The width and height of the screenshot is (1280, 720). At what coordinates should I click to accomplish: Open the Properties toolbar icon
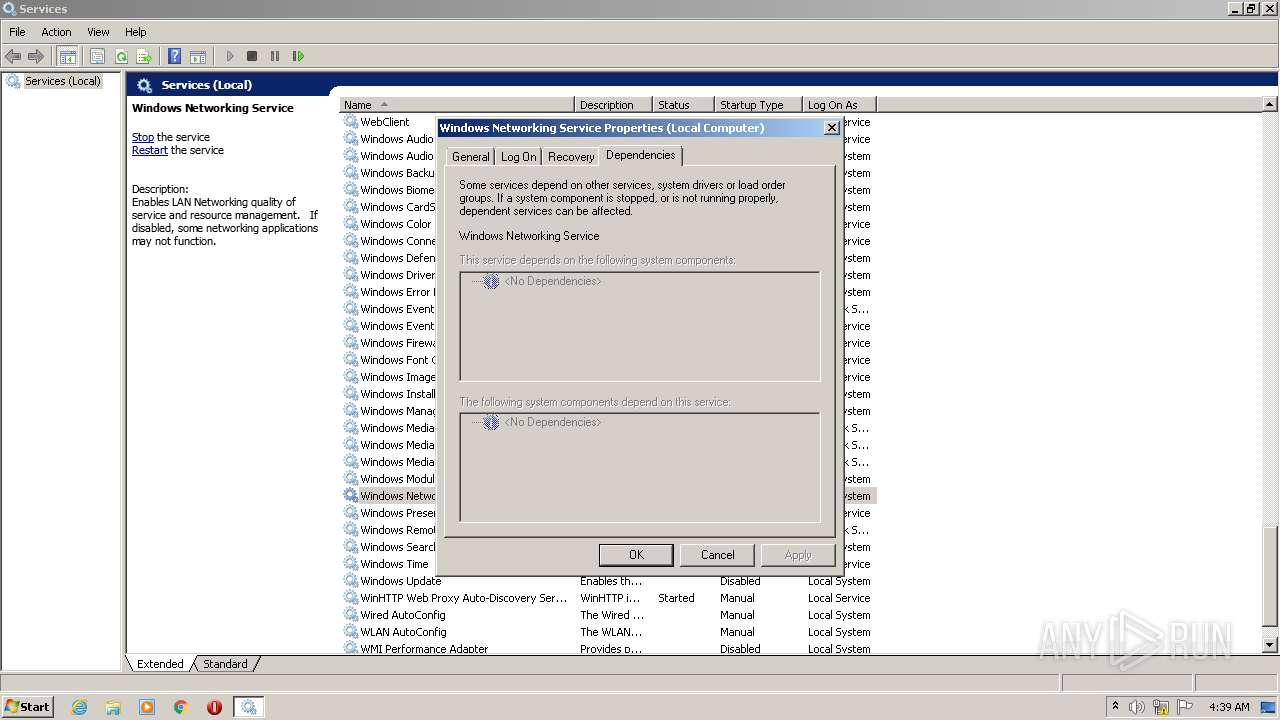coord(98,57)
